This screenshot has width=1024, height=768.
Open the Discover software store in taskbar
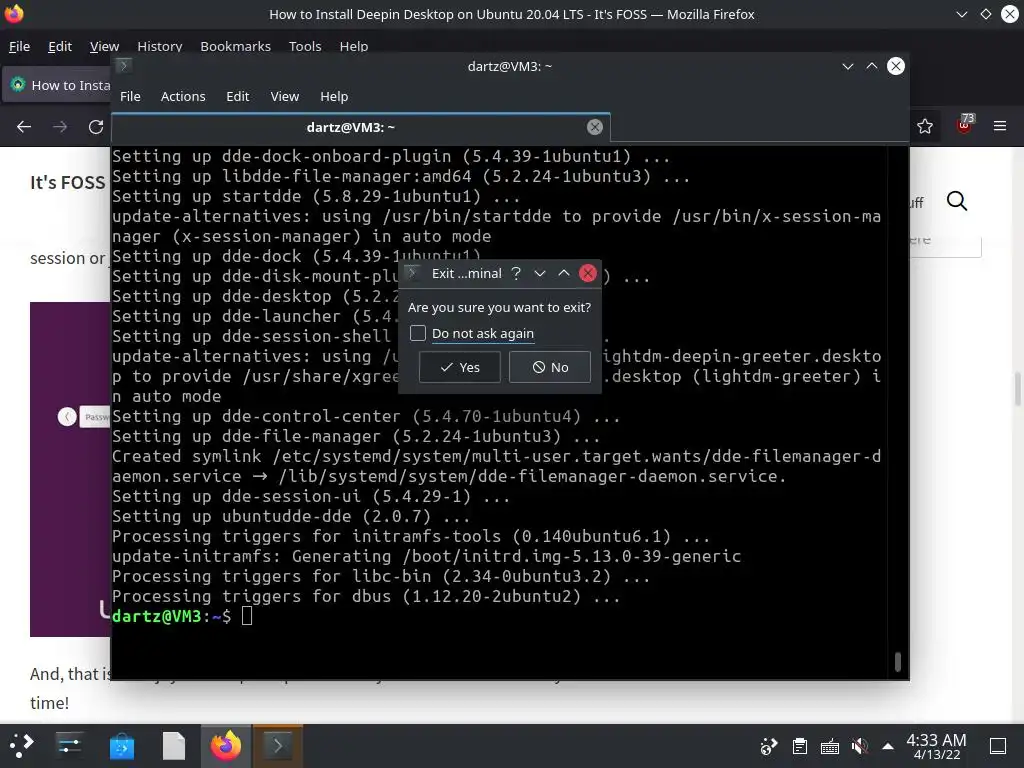pos(121,745)
